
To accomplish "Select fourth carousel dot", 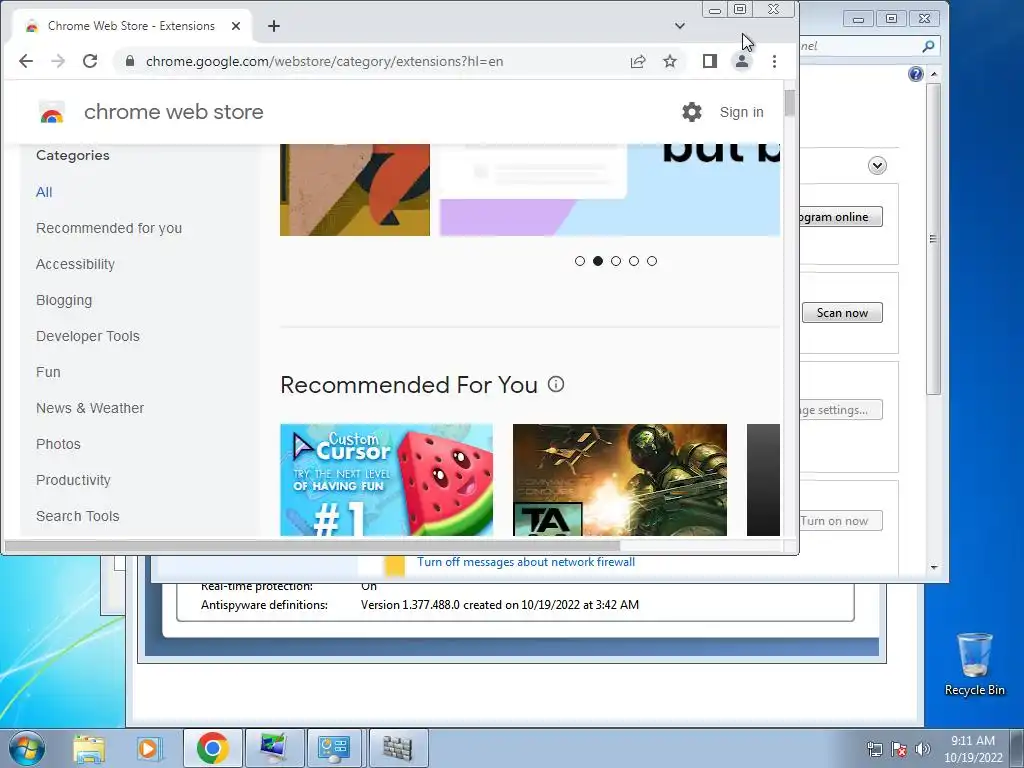I will (634, 261).
